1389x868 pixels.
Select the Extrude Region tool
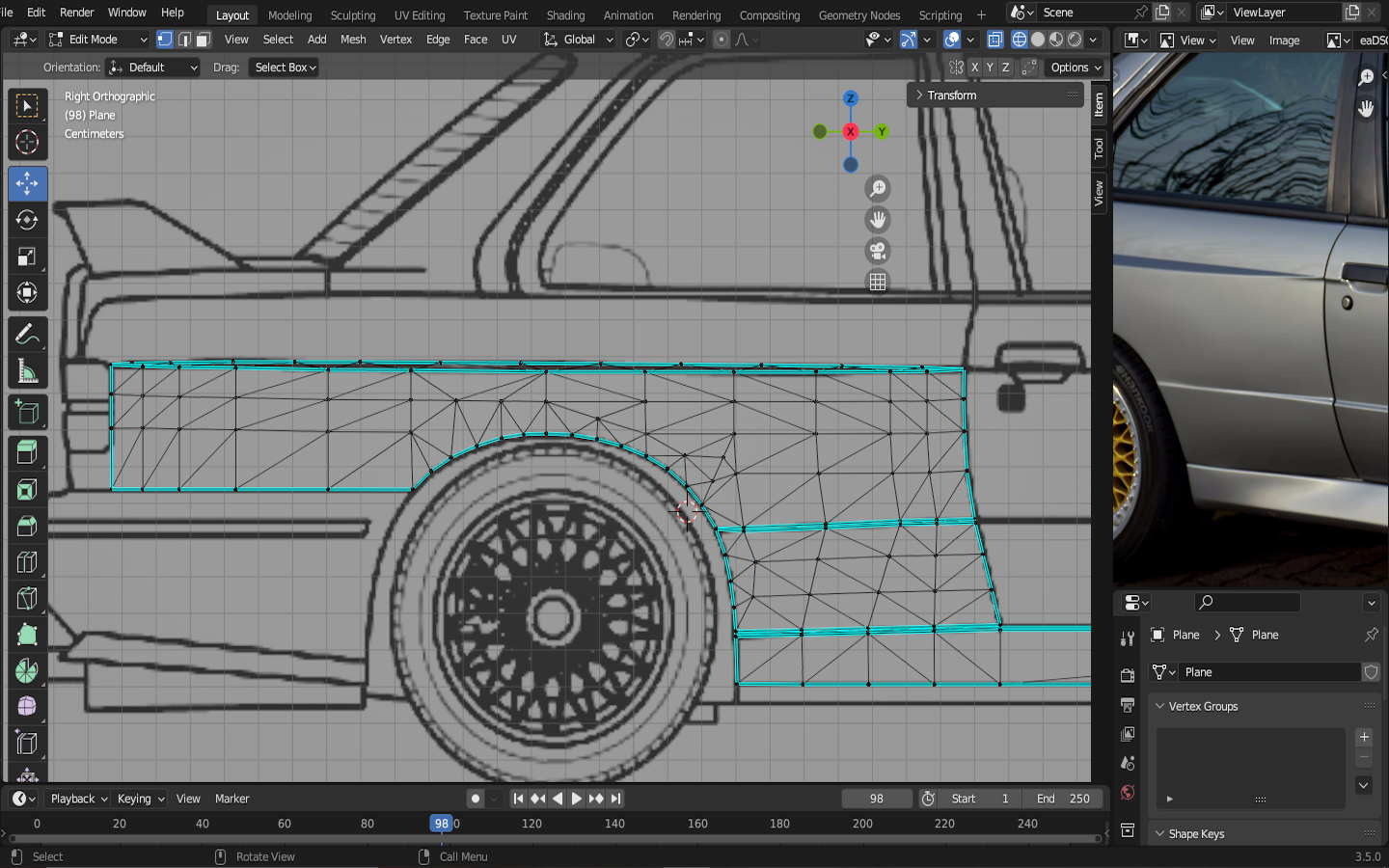click(x=27, y=451)
